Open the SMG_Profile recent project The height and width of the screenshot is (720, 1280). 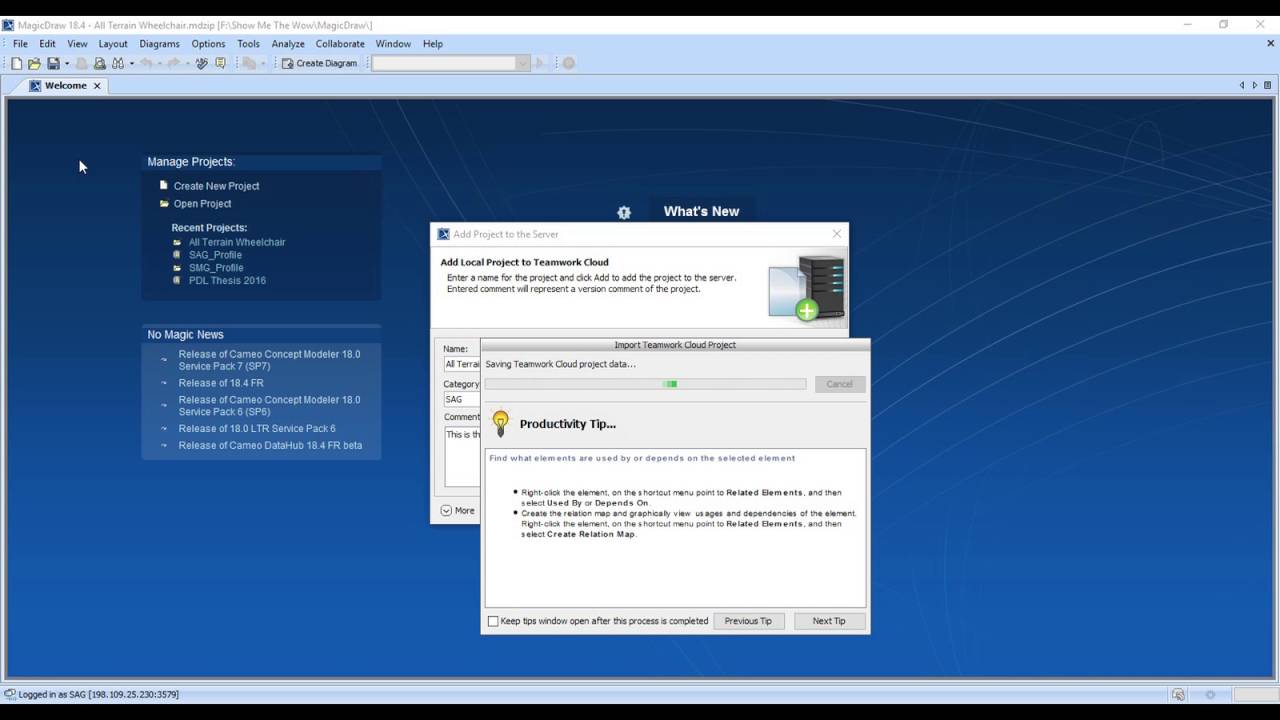216,268
